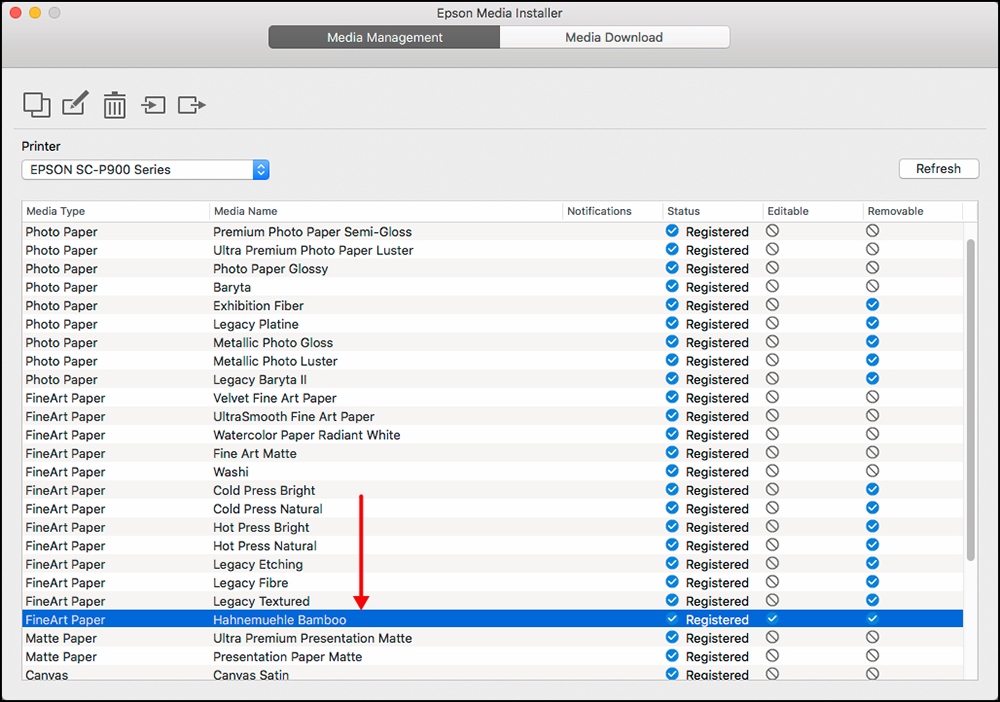Delete selected media with the trash icon

pyautogui.click(x=115, y=105)
